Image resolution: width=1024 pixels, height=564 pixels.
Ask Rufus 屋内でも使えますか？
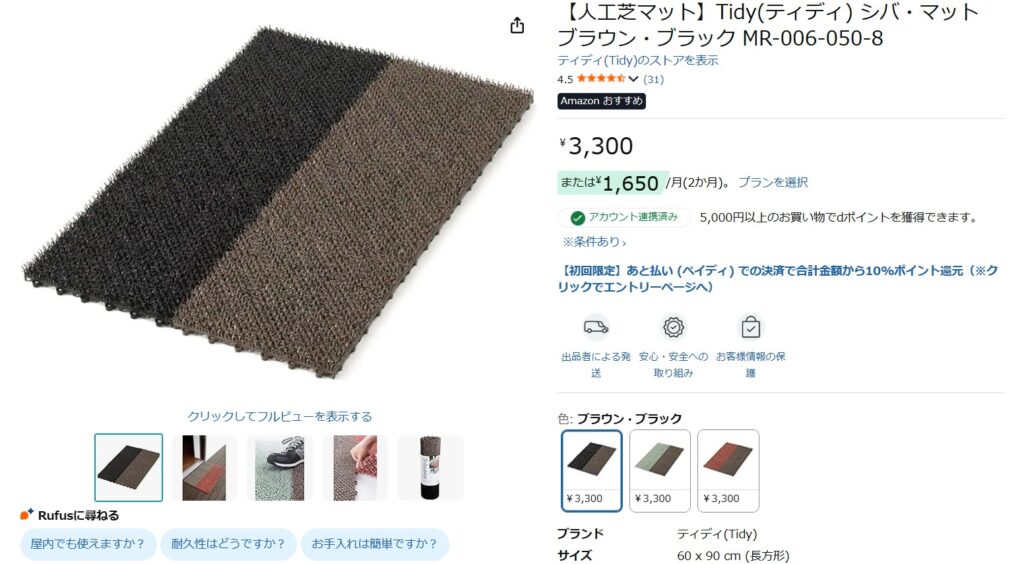click(88, 544)
